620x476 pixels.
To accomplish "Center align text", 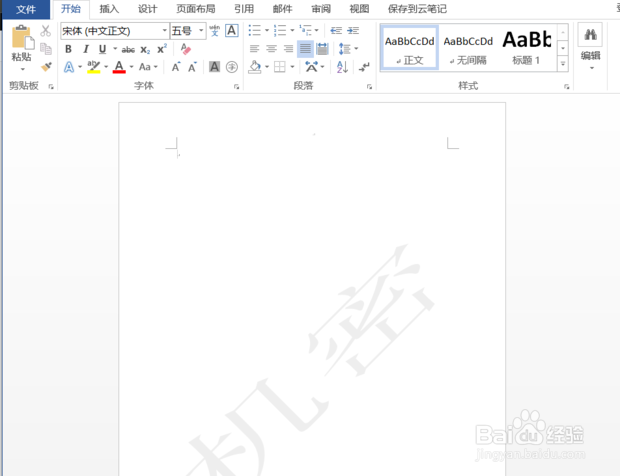I will 271,49.
